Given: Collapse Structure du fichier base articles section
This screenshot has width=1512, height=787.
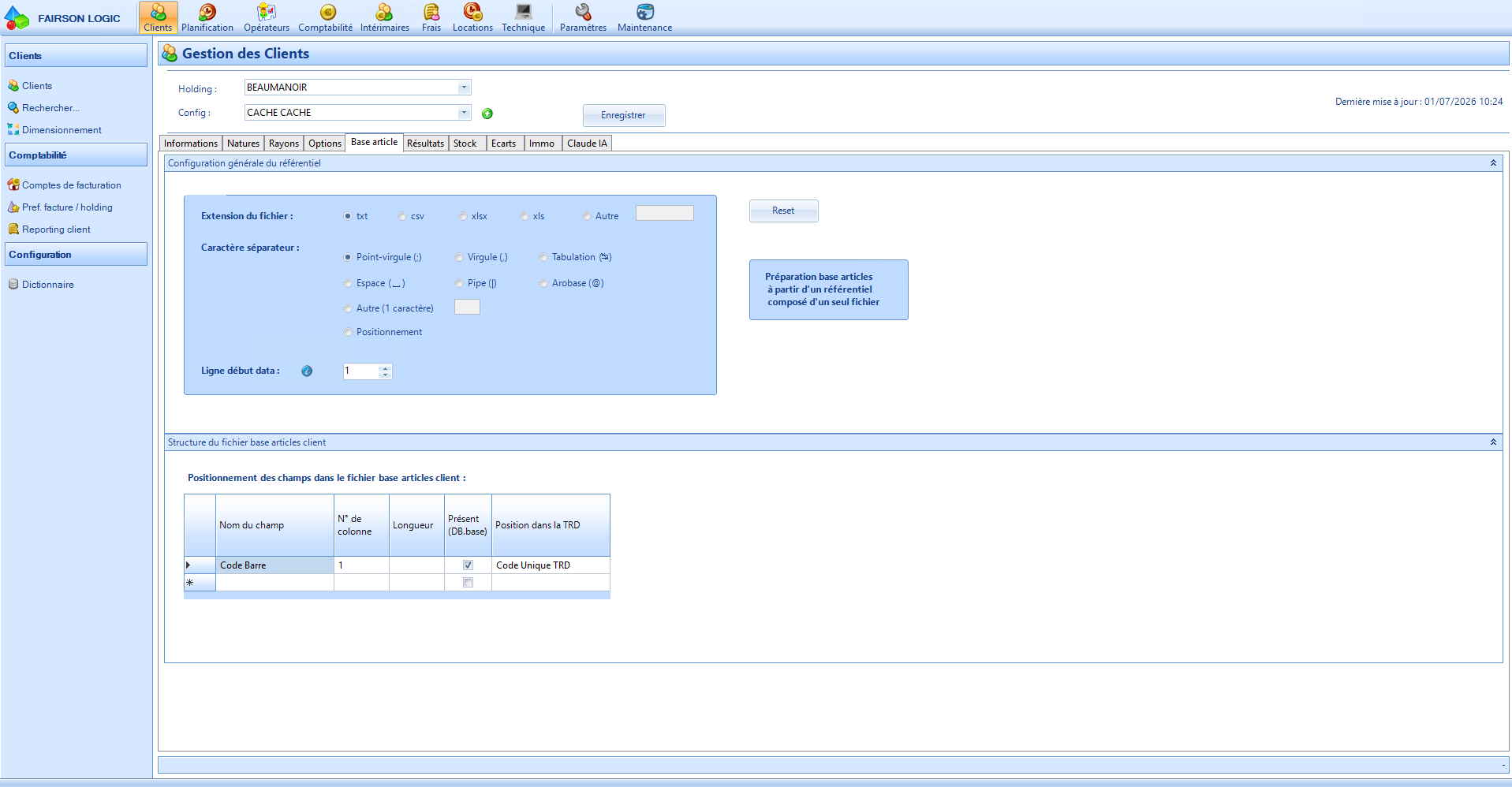Looking at the screenshot, I should coord(1493,442).
